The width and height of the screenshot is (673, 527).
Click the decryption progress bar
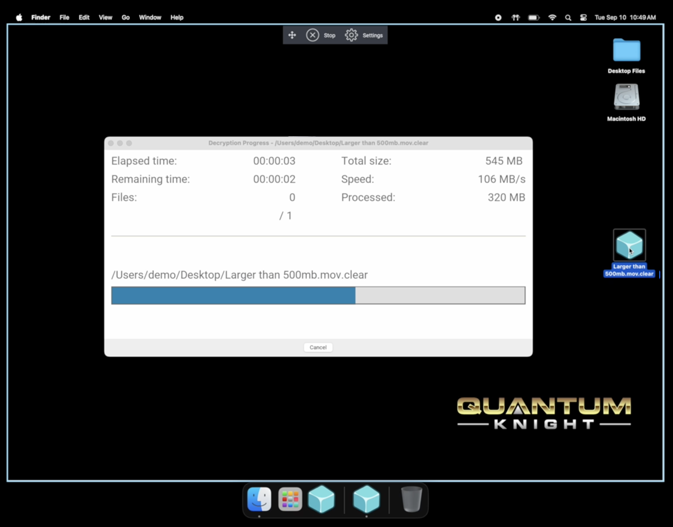click(x=318, y=295)
